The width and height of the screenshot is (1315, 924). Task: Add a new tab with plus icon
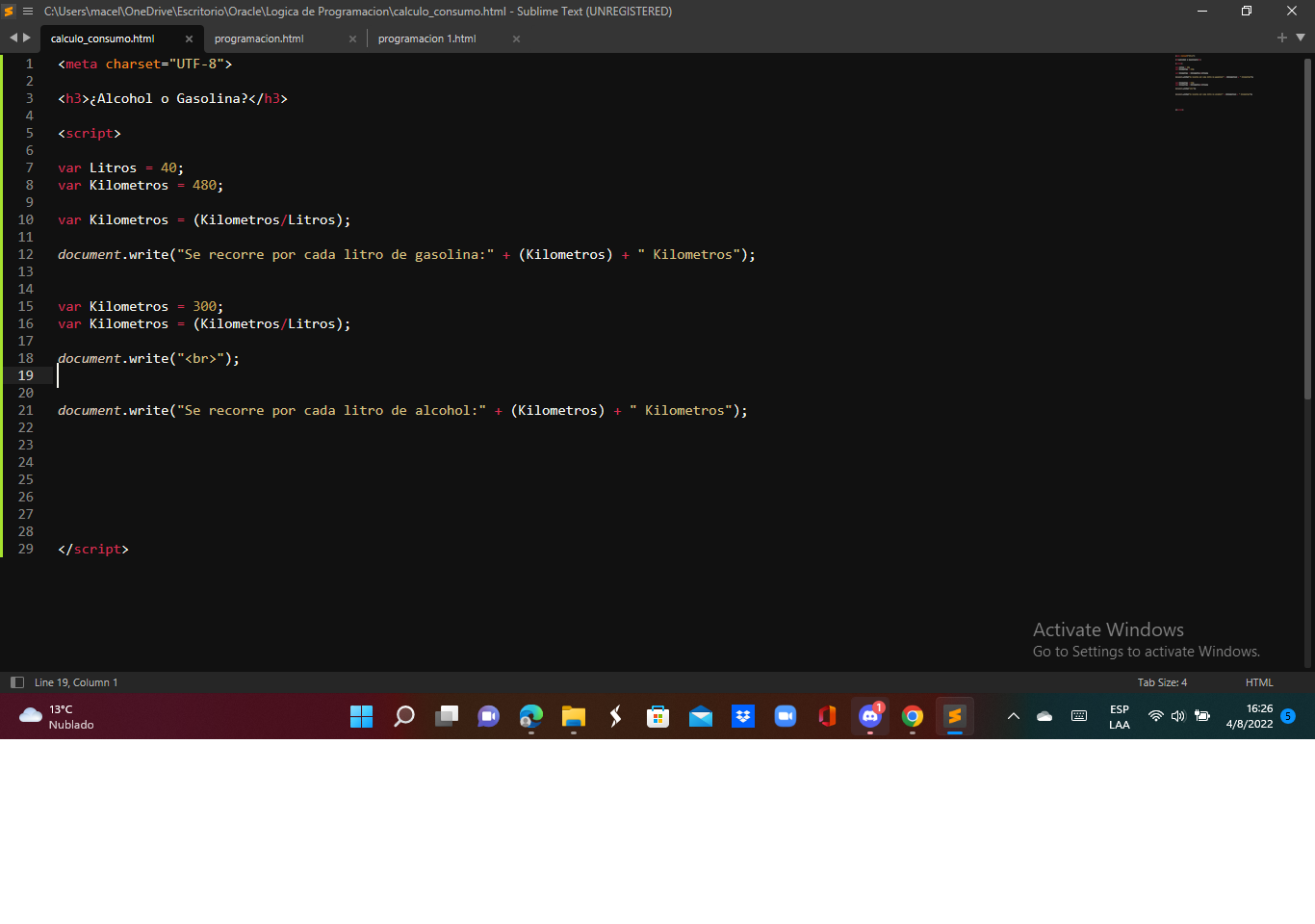click(1282, 38)
